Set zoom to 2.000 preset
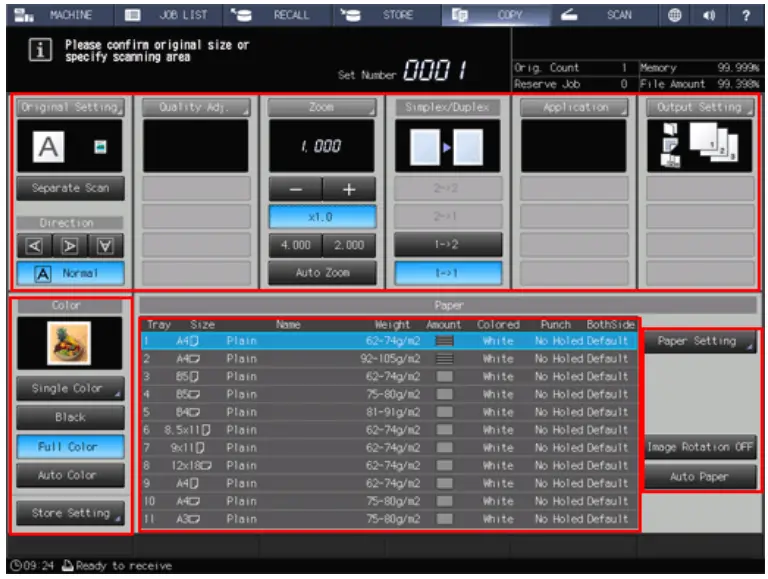The height and width of the screenshot is (579, 768). pos(349,245)
